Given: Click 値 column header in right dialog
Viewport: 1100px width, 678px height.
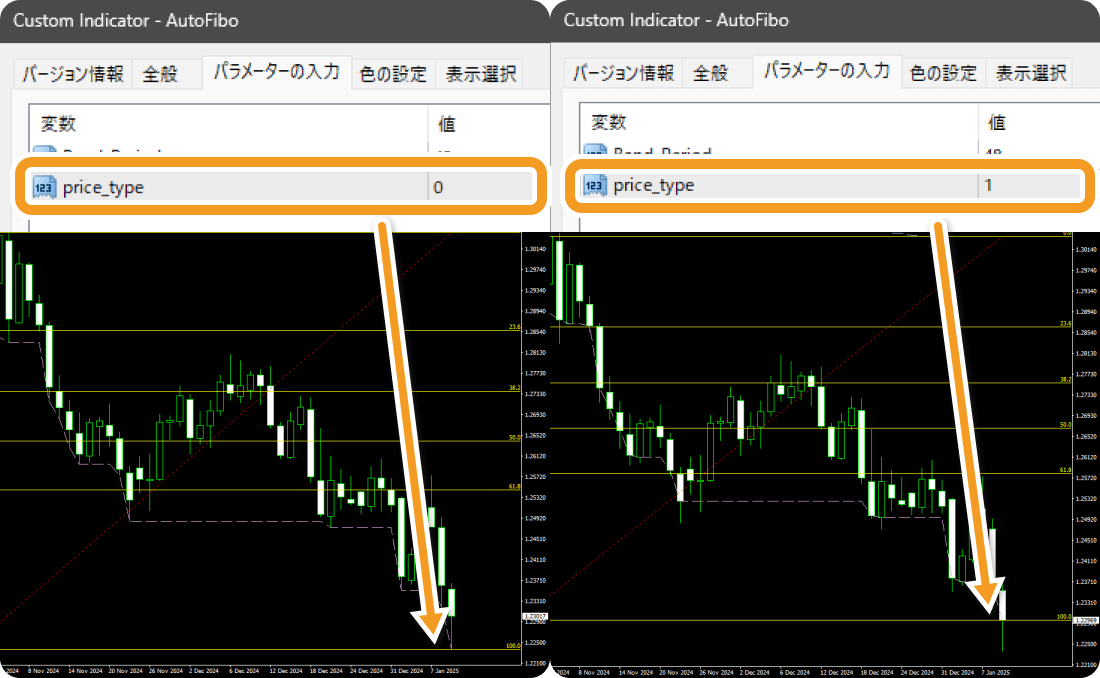Looking at the screenshot, I should 997,122.
